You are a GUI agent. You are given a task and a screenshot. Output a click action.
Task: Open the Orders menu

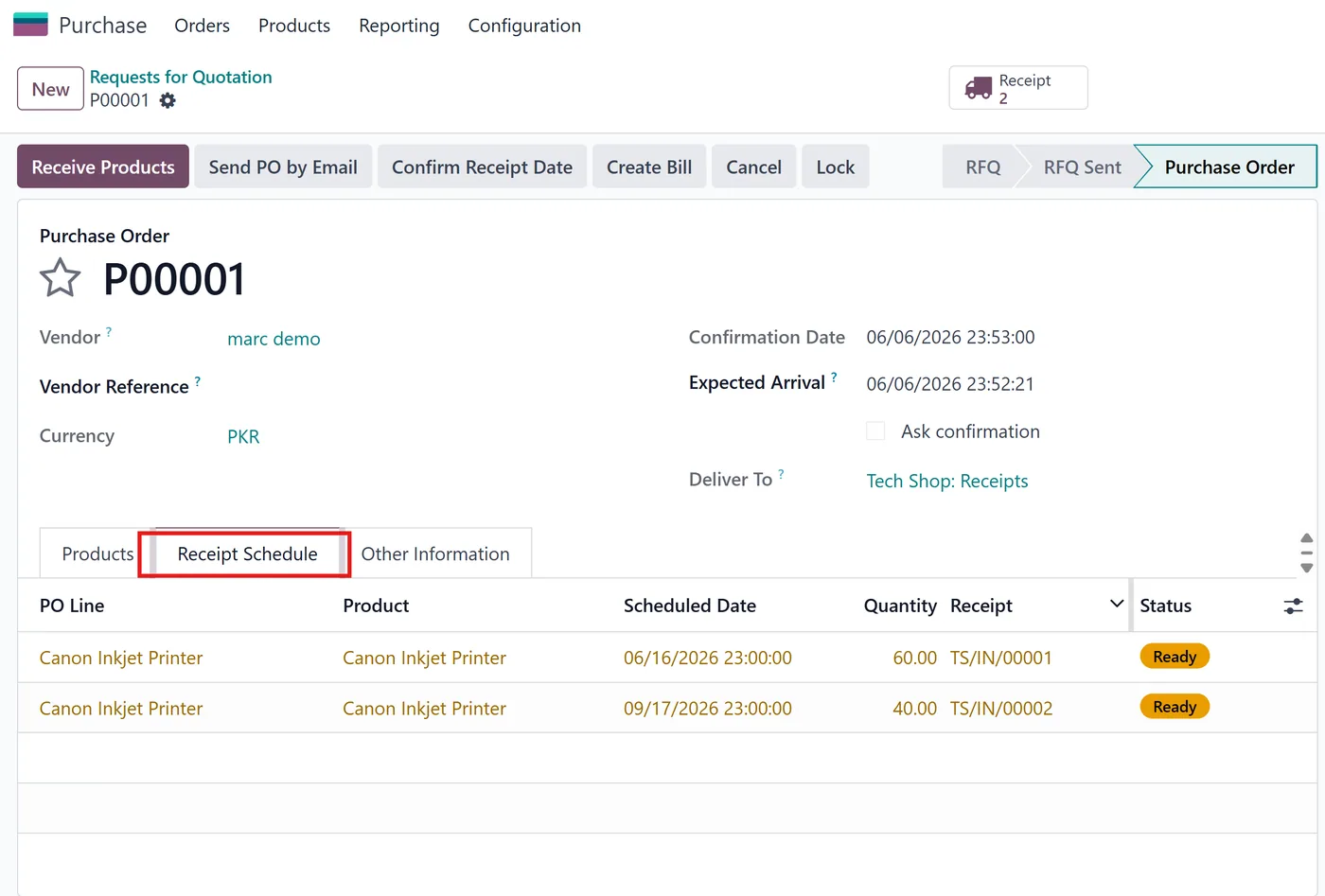[x=202, y=26]
